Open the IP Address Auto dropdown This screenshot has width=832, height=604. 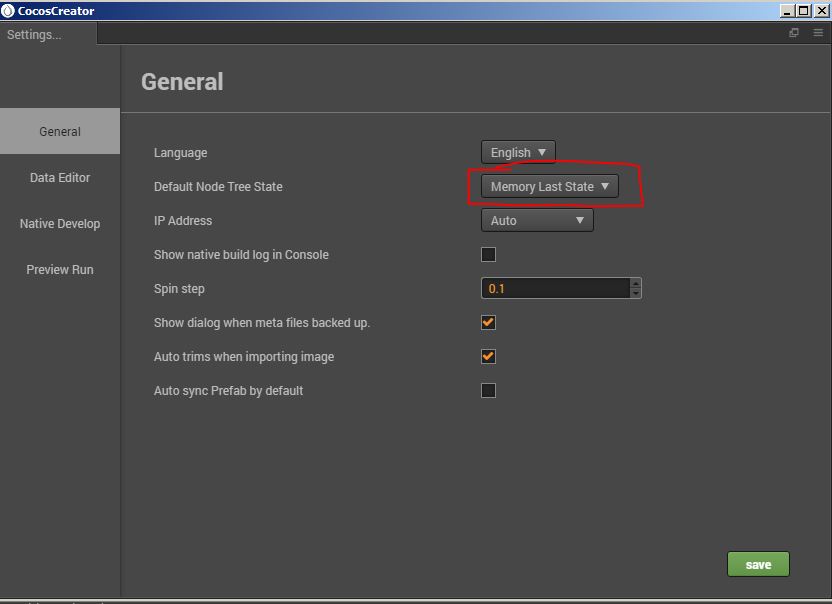click(537, 221)
